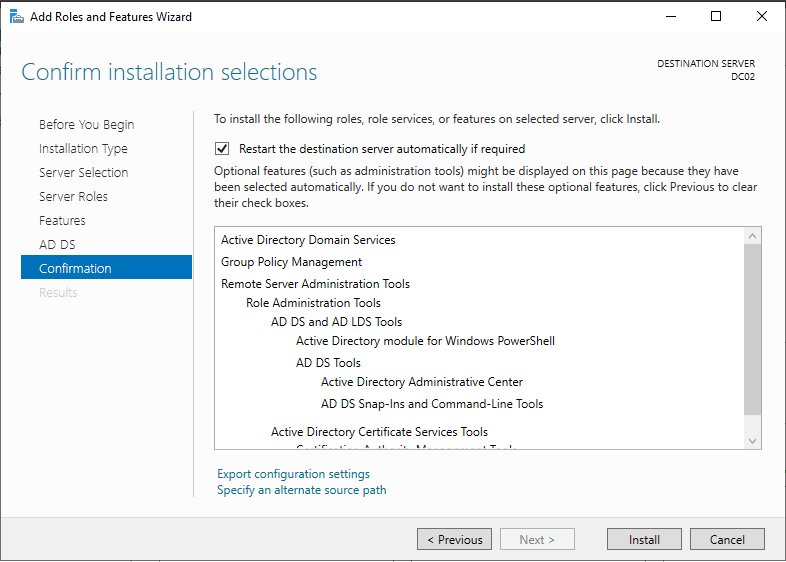Select Group Policy Management entry
Screen dimensions: 786x562
pos(291,262)
